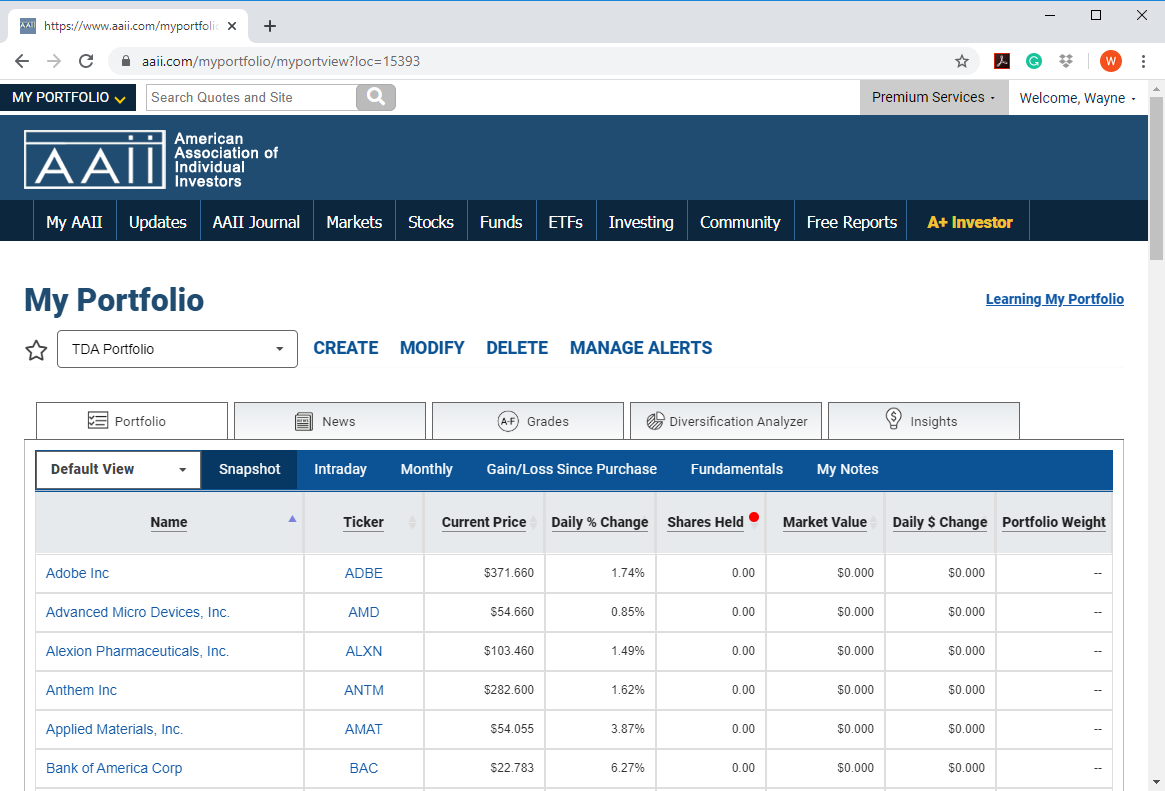Open Welcome, Wayne account menu
1165x791 pixels.
[x=1077, y=98]
